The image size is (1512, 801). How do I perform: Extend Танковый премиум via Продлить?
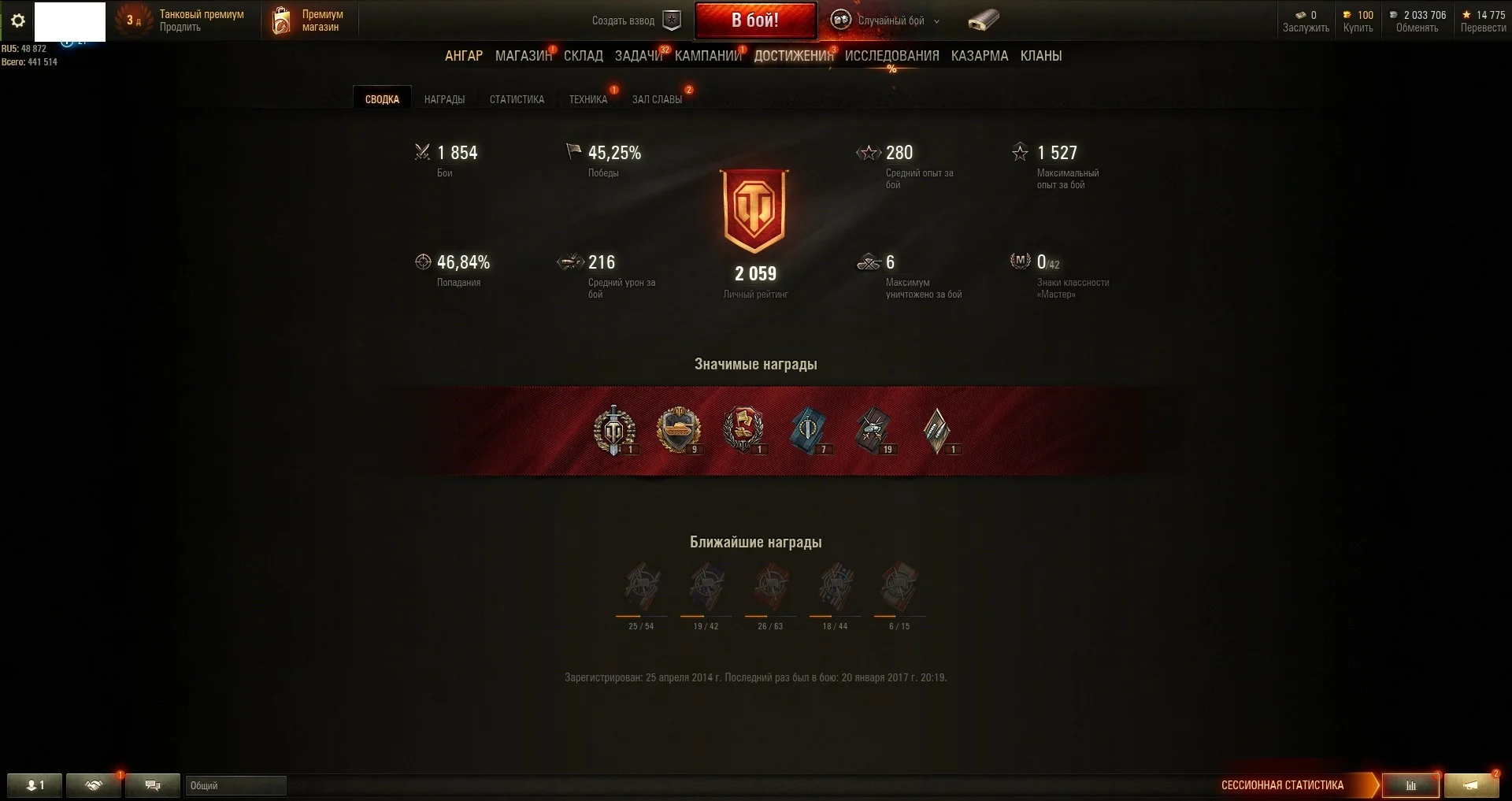(180, 27)
